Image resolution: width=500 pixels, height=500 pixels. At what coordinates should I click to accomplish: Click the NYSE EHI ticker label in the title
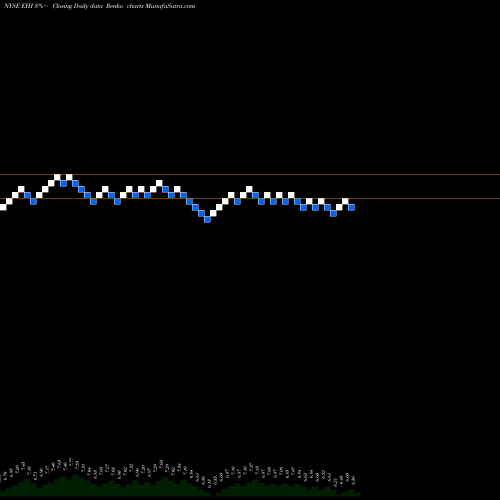click(x=19, y=6)
